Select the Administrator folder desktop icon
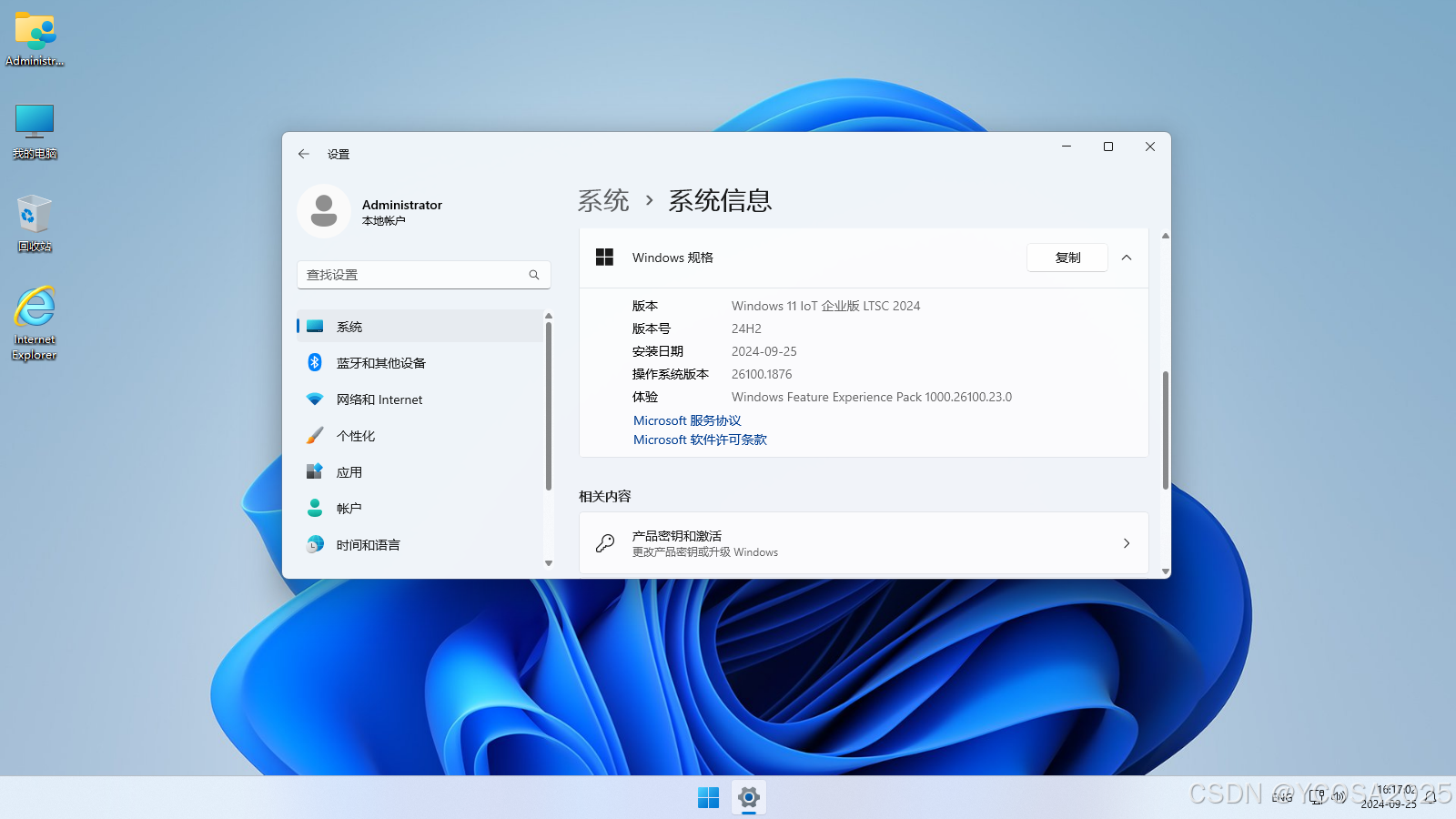The width and height of the screenshot is (1456, 819). (x=35, y=40)
